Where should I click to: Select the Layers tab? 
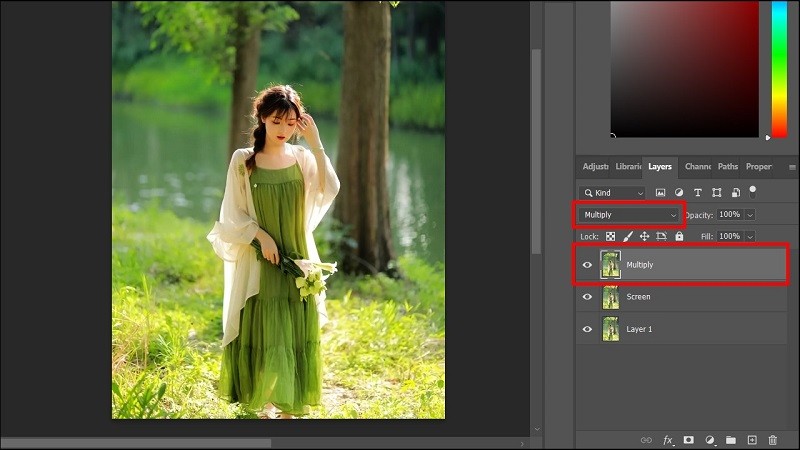pos(660,166)
